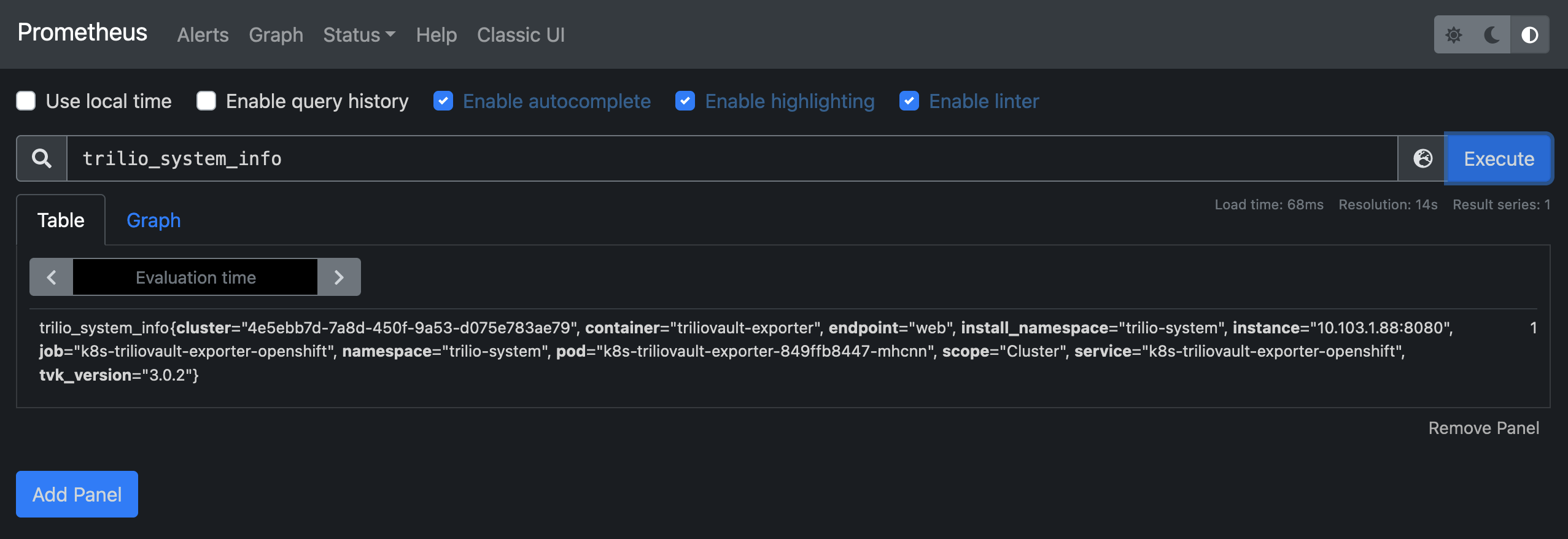Uncheck Enable highlighting option
Image resolution: width=1568 pixels, height=539 pixels.
[685, 101]
